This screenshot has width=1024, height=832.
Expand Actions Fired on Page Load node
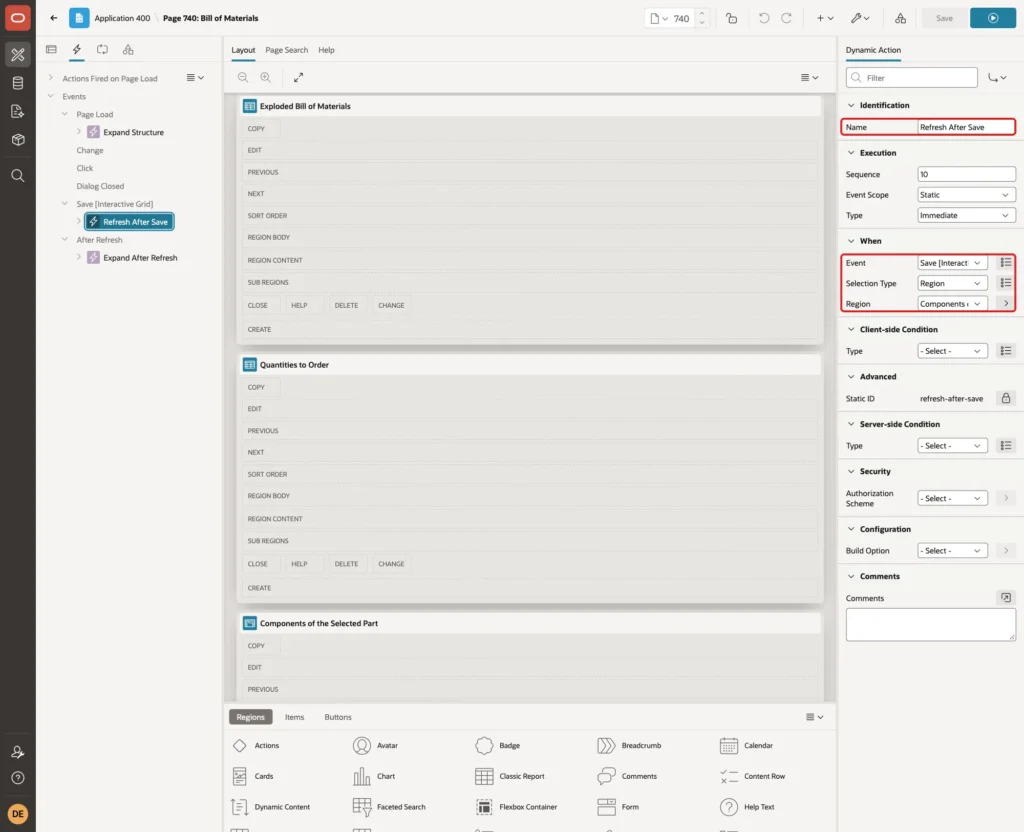(x=51, y=78)
